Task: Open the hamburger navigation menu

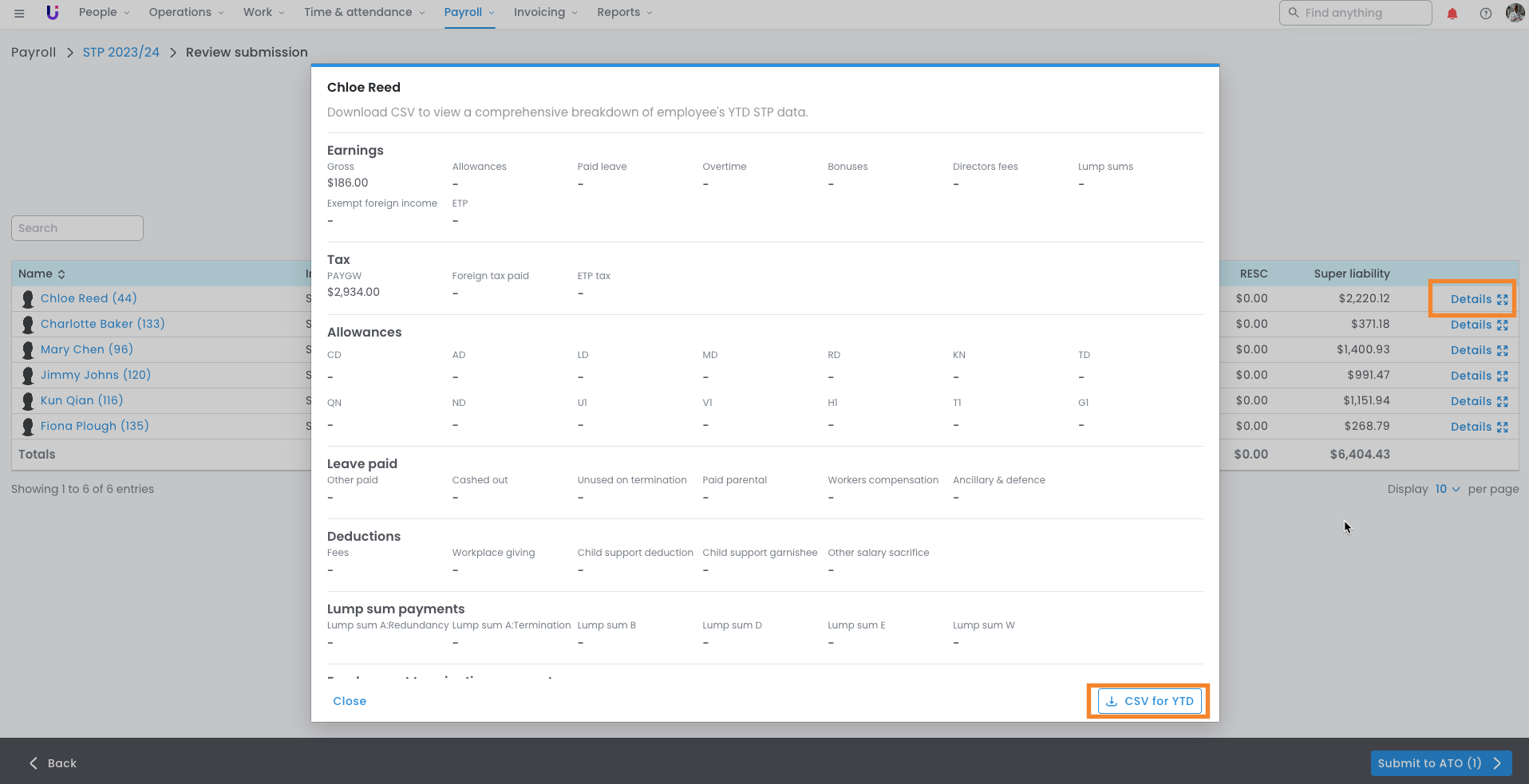Action: coord(19,13)
